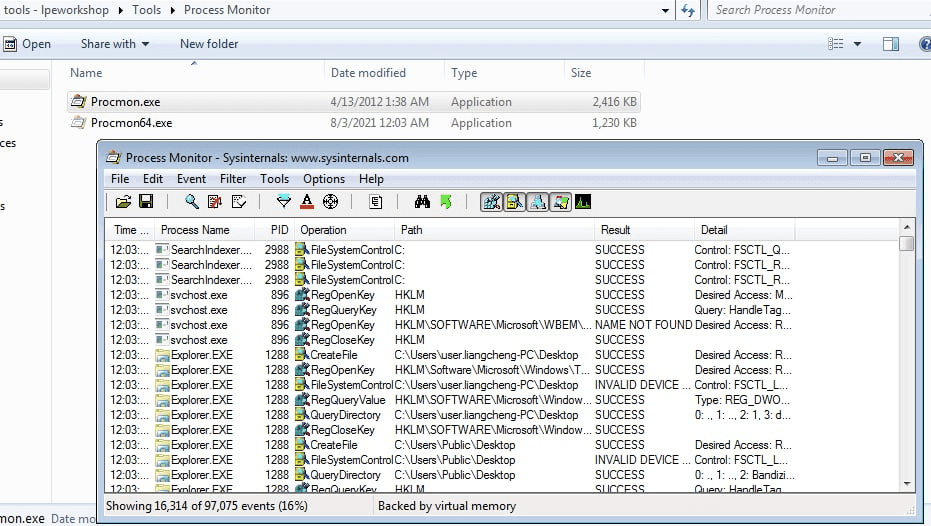This screenshot has height=526, width=931.
Task: Open the Edit menu
Action: pyautogui.click(x=153, y=179)
